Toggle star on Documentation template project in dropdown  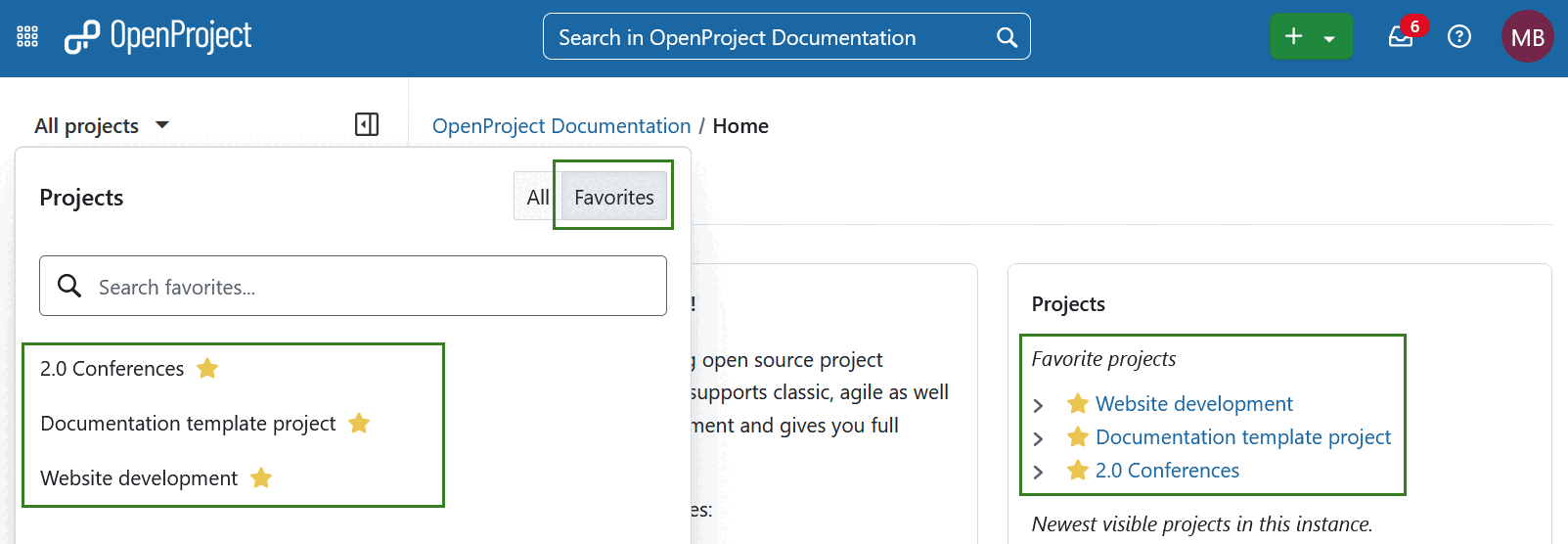coord(359,424)
